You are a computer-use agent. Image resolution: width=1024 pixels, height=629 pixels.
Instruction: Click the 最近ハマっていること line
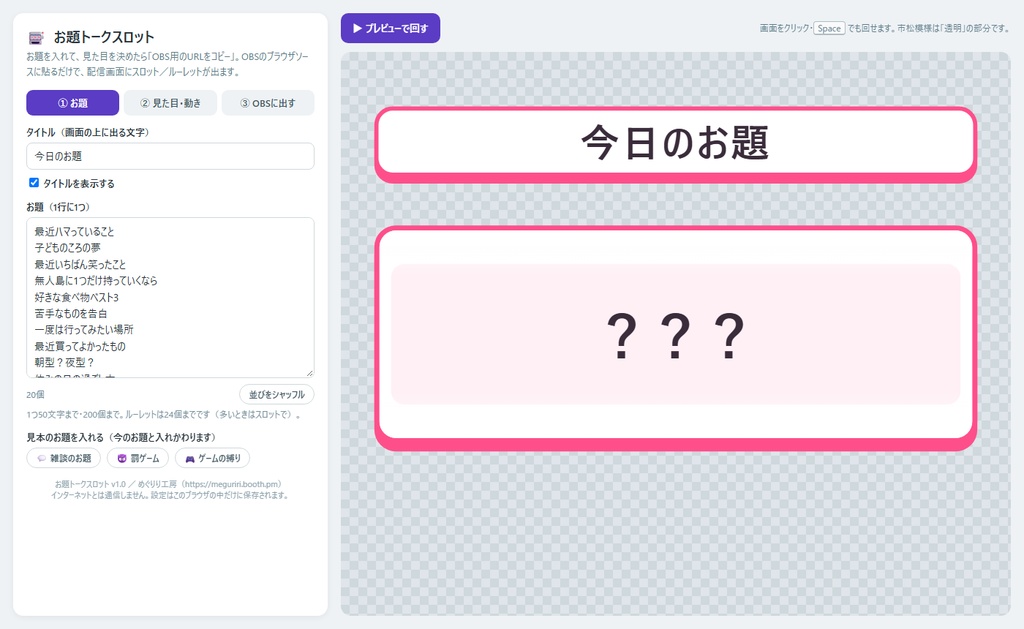(74, 231)
